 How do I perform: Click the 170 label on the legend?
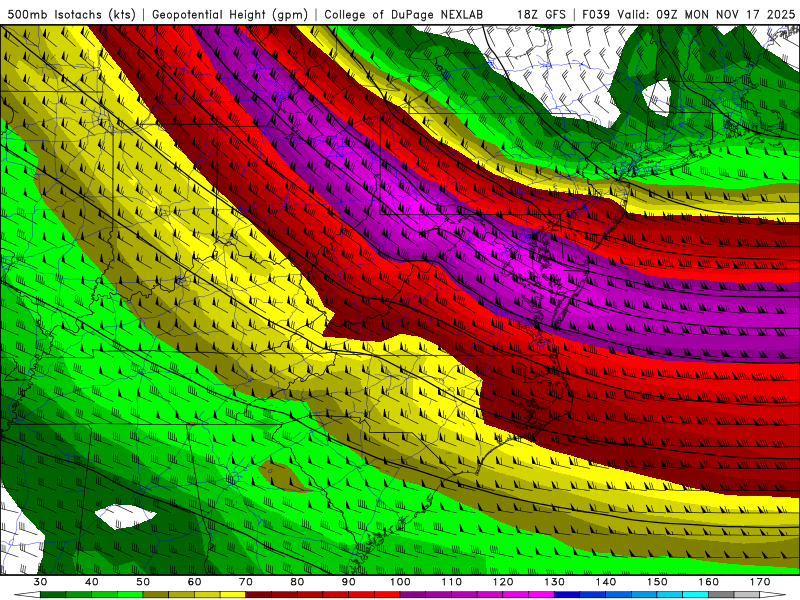(x=760, y=582)
